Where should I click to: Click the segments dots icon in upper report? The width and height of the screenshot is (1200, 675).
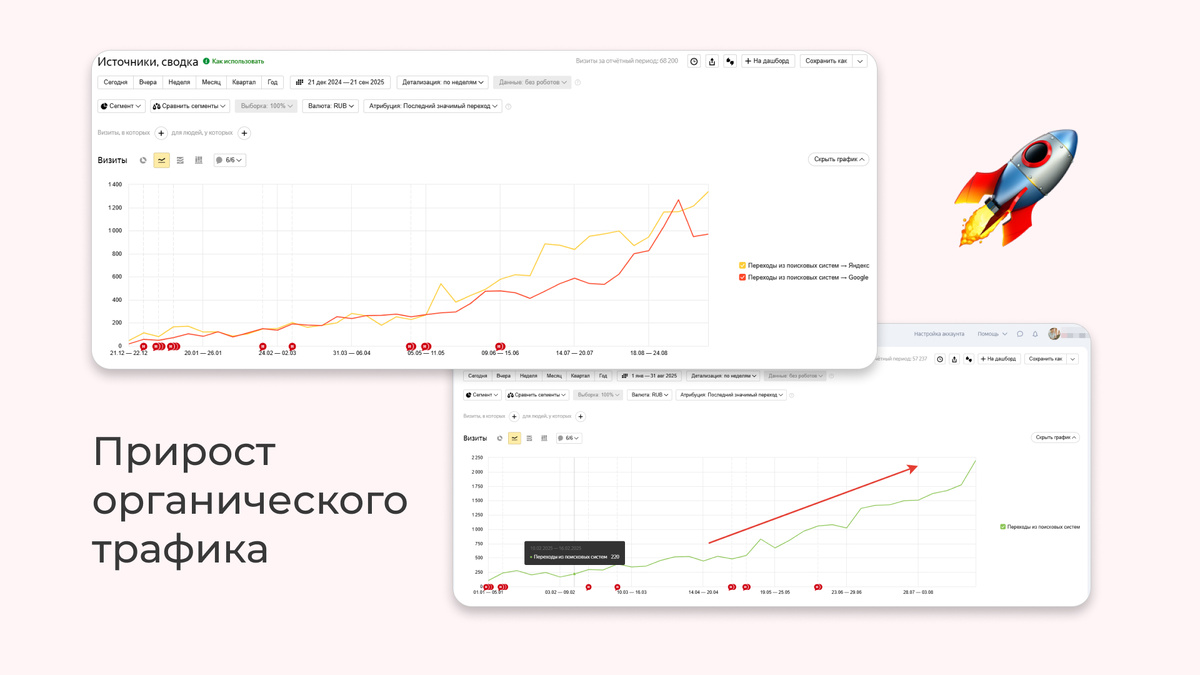730,61
